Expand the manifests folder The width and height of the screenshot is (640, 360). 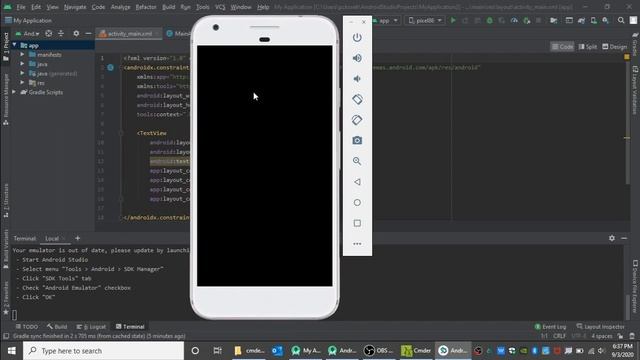(x=22, y=54)
